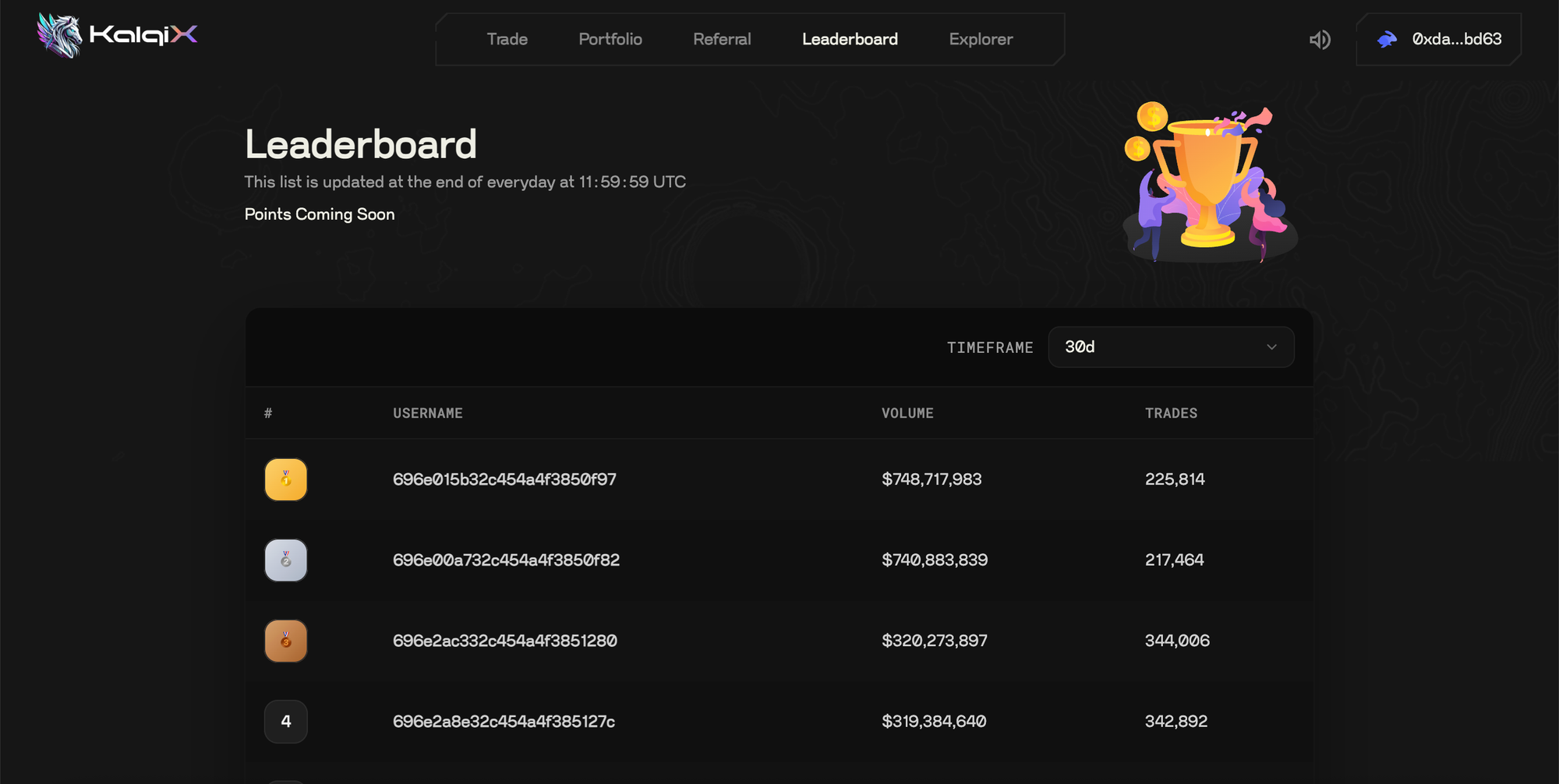This screenshot has height=784, width=1559.
Task: Go to the Trade tab
Action: 507,40
